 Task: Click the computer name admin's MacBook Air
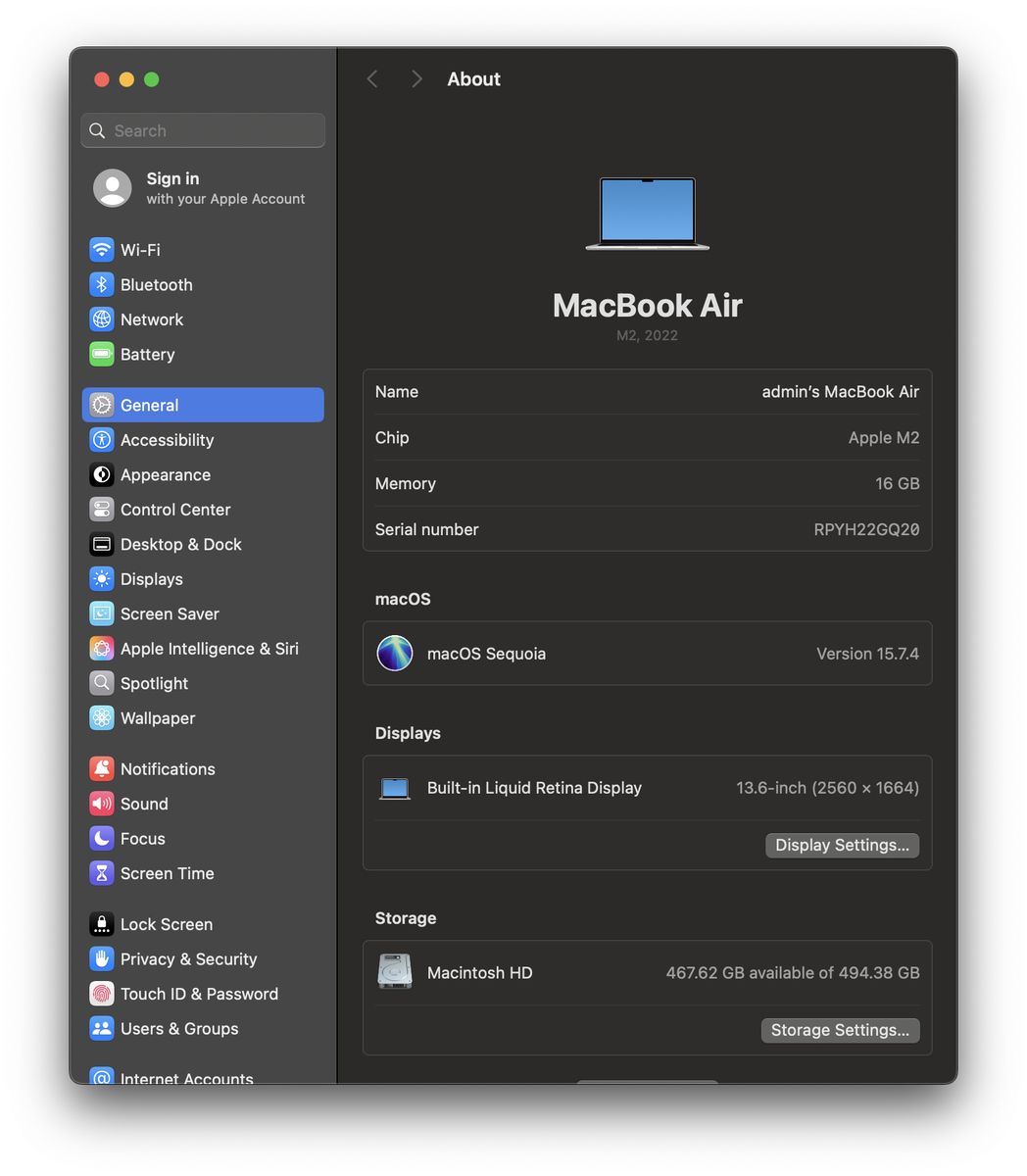[840, 392]
